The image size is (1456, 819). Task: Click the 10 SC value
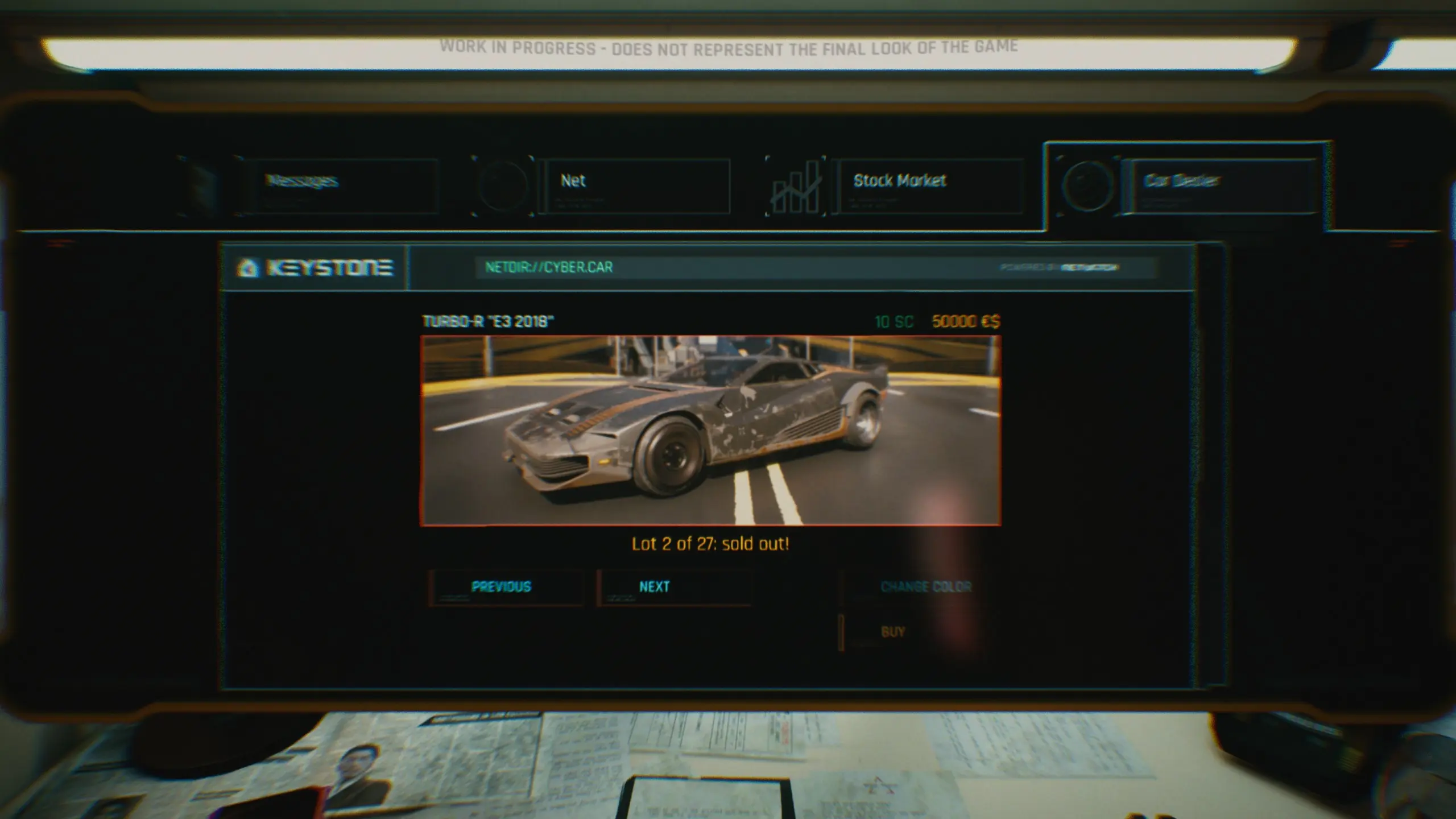pyautogui.click(x=894, y=322)
